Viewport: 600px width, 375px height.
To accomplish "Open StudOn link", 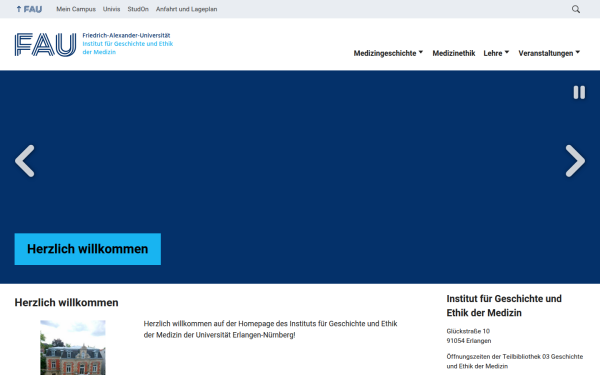I will coord(138,9).
